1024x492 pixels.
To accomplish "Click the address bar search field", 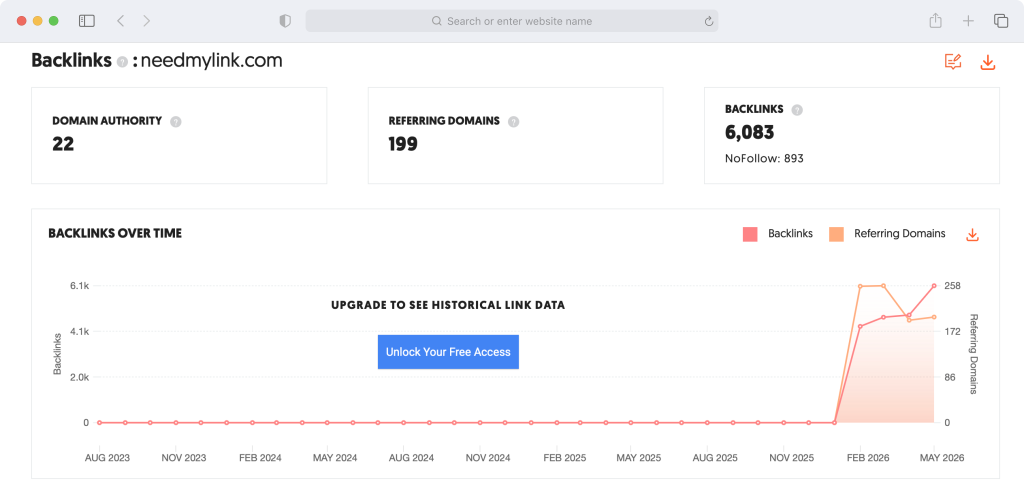I will [x=512, y=21].
